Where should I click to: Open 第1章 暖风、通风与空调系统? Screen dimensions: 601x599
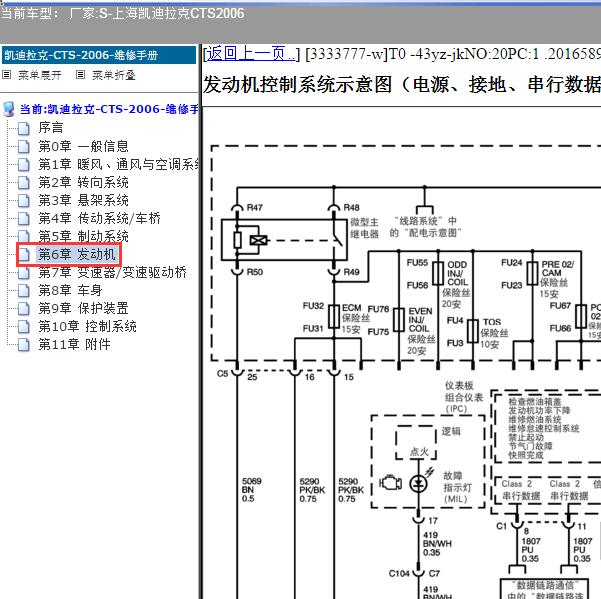pyautogui.click(x=118, y=164)
